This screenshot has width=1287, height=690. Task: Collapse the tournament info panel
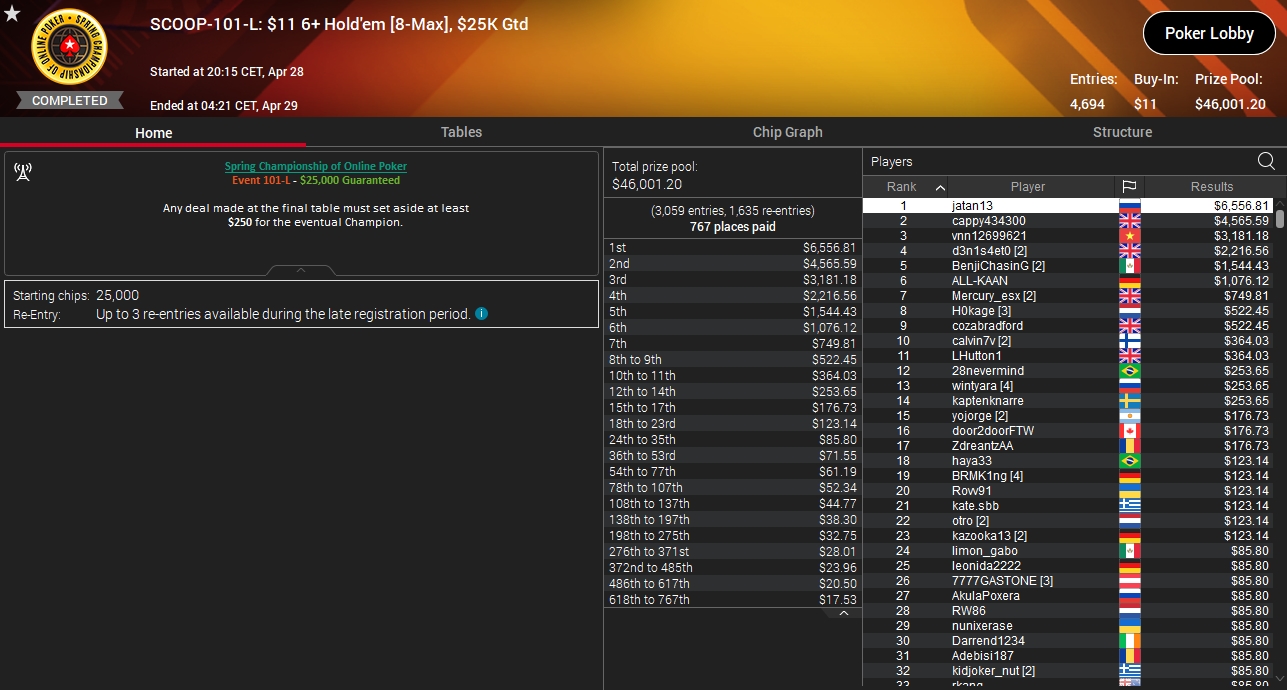pos(301,270)
